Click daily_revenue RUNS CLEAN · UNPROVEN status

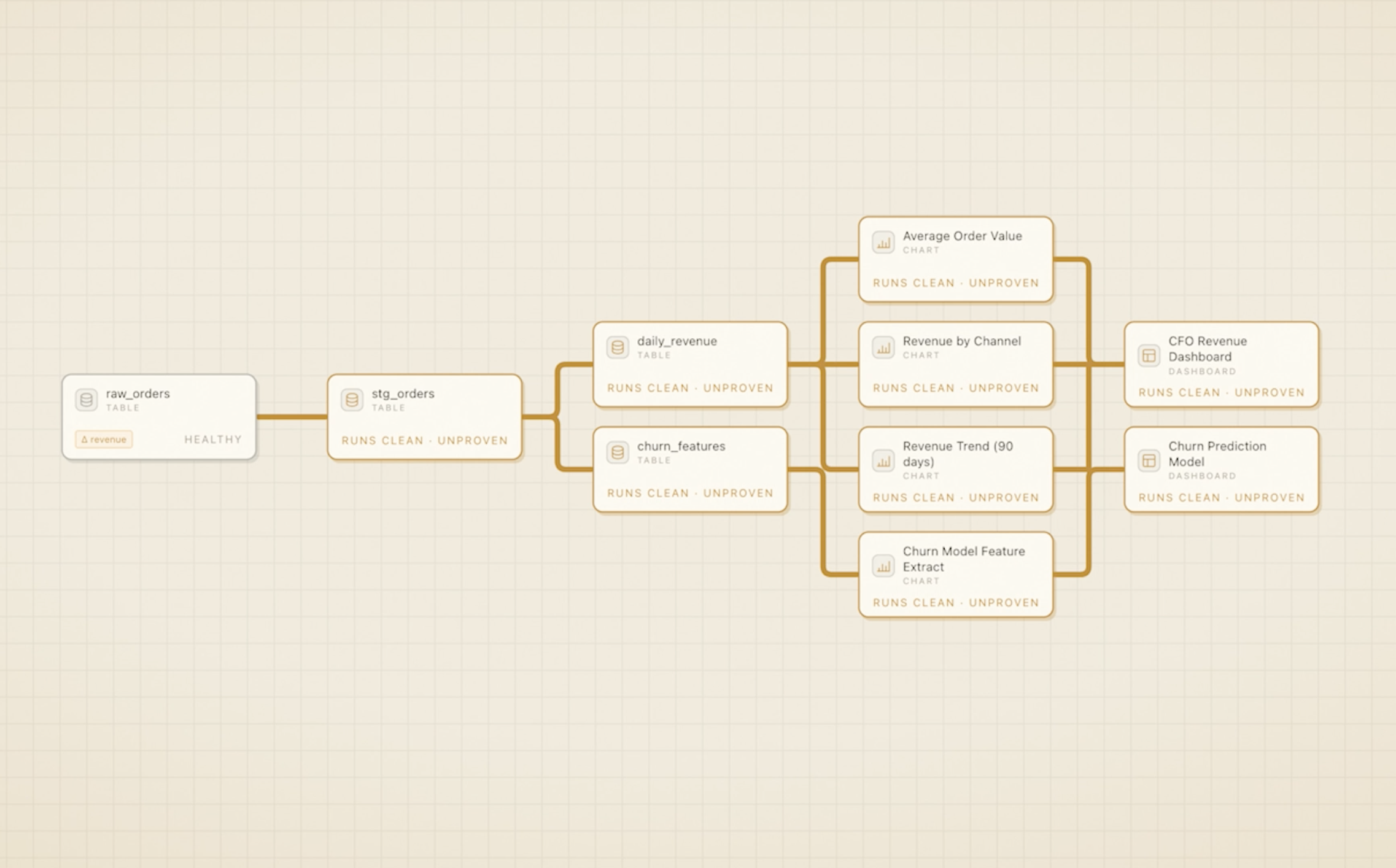[691, 388]
